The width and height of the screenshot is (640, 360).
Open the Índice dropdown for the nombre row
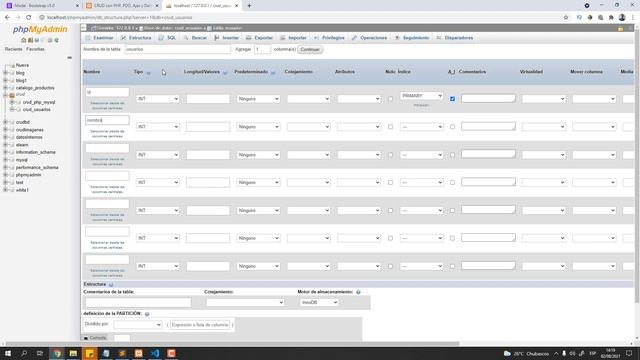click(421, 127)
